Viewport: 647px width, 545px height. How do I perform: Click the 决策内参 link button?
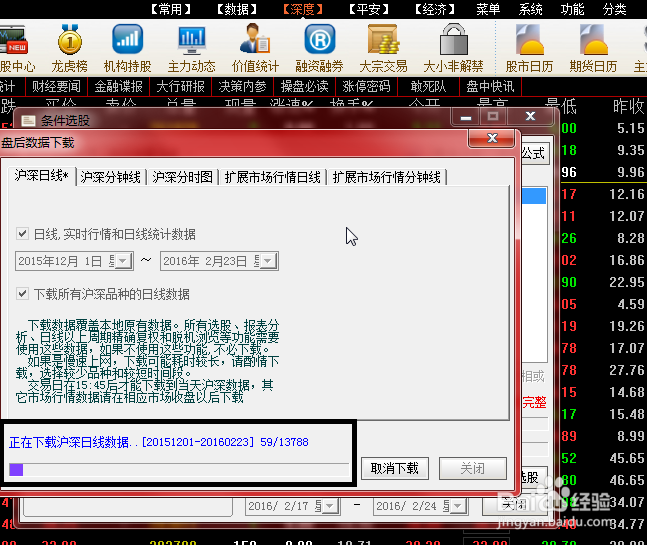243,86
